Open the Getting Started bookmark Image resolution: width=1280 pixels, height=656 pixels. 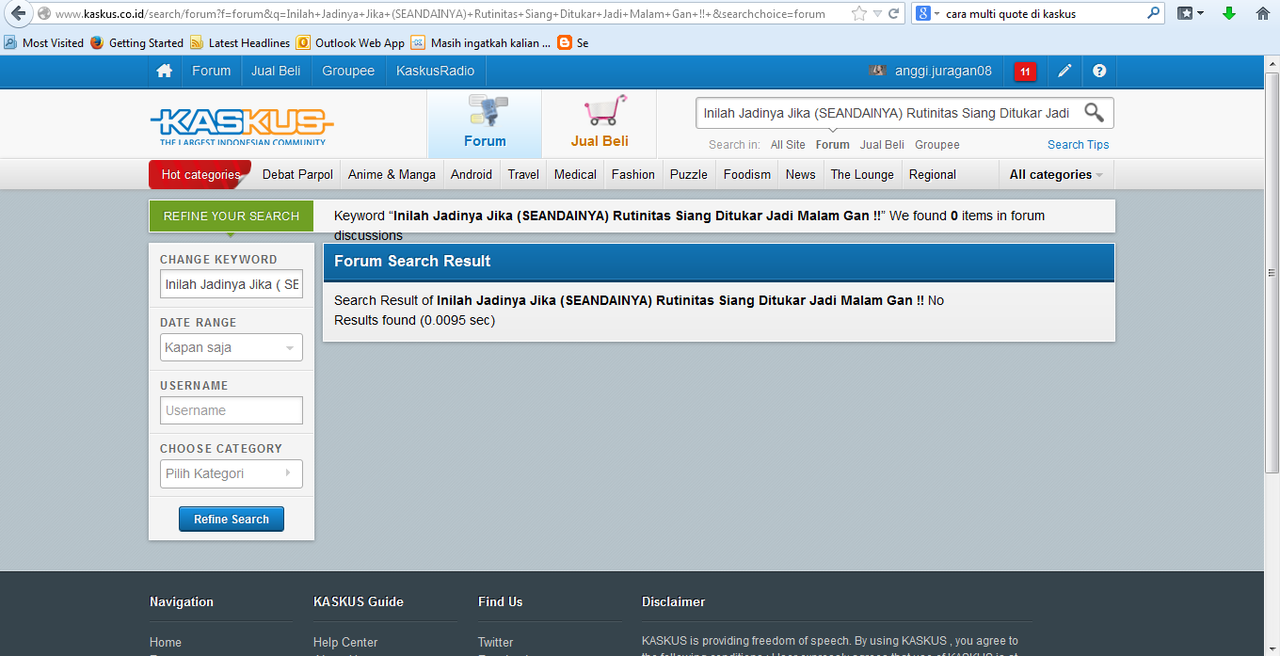click(137, 43)
